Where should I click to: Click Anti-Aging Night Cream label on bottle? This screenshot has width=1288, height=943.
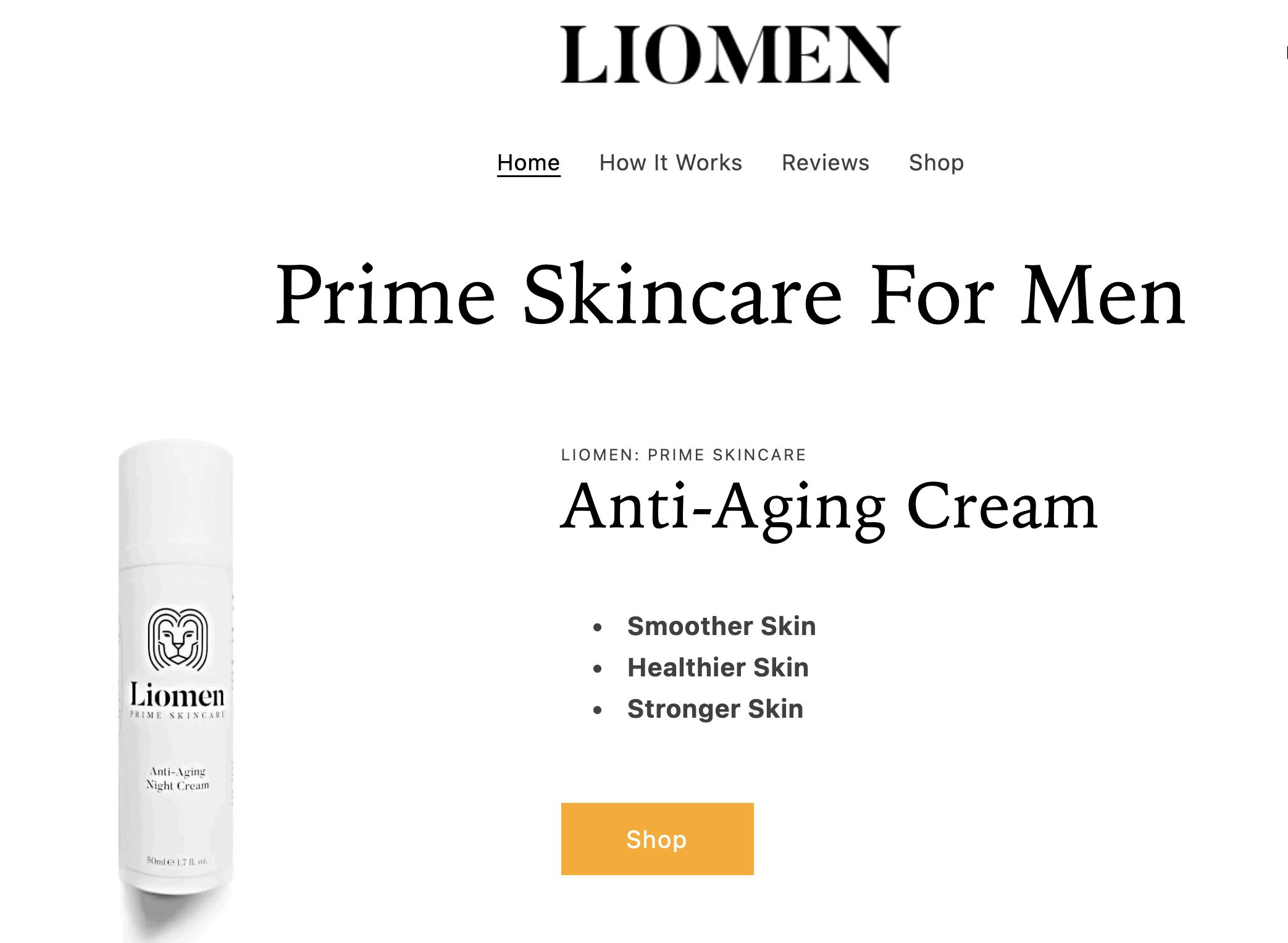coord(178,778)
